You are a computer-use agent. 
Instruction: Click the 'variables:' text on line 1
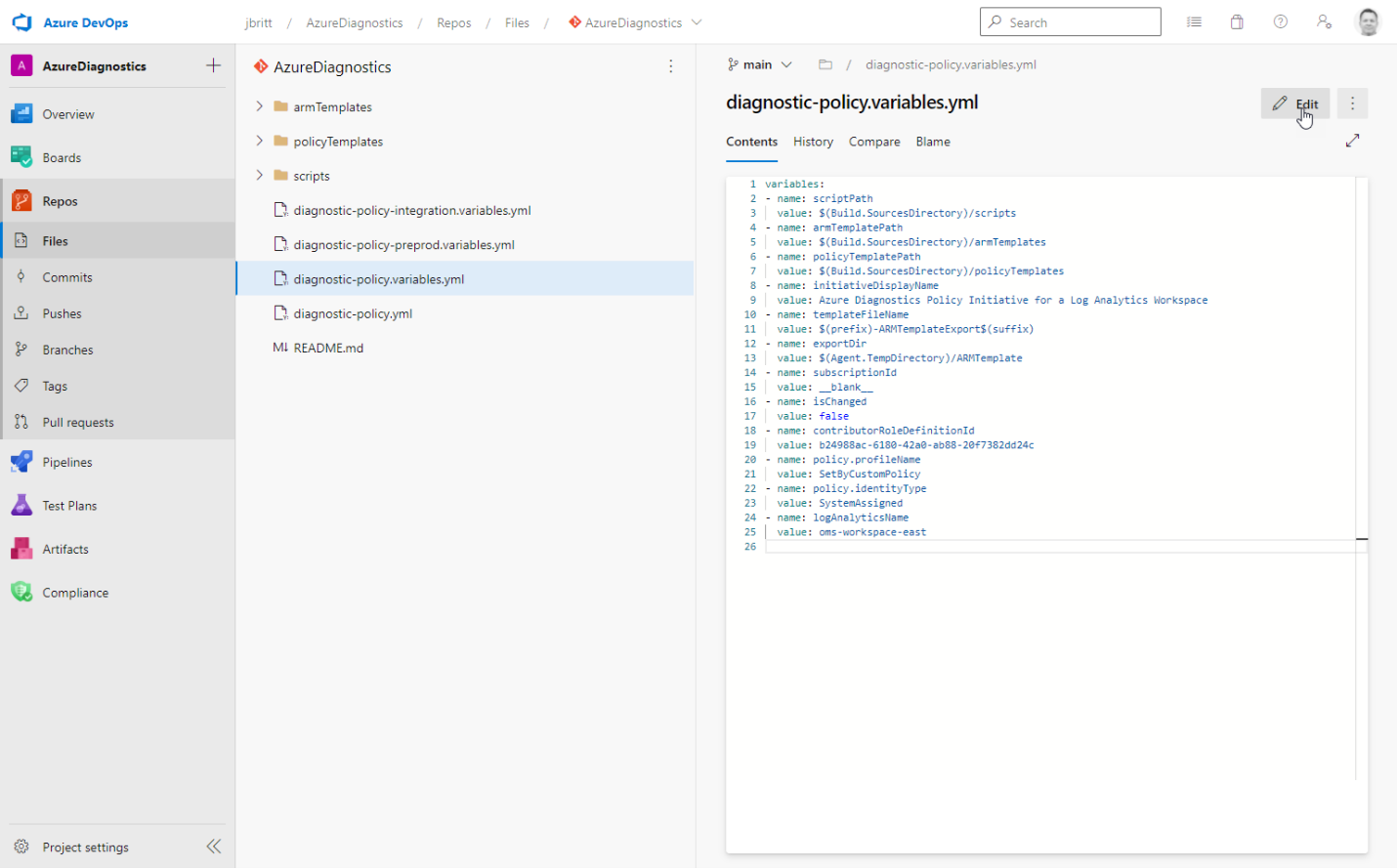(x=794, y=184)
